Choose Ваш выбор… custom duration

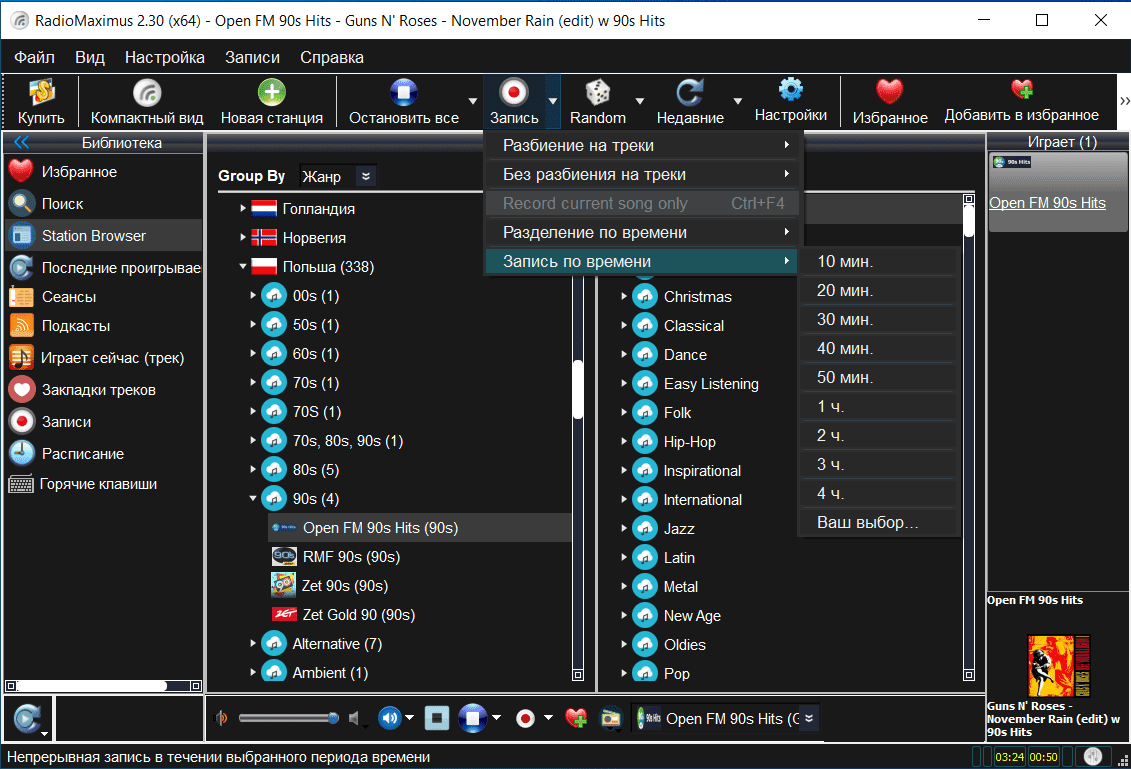click(x=880, y=522)
